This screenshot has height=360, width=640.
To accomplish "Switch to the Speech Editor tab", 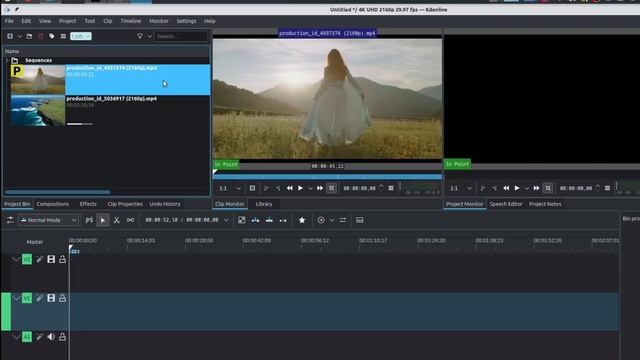I will [x=506, y=204].
